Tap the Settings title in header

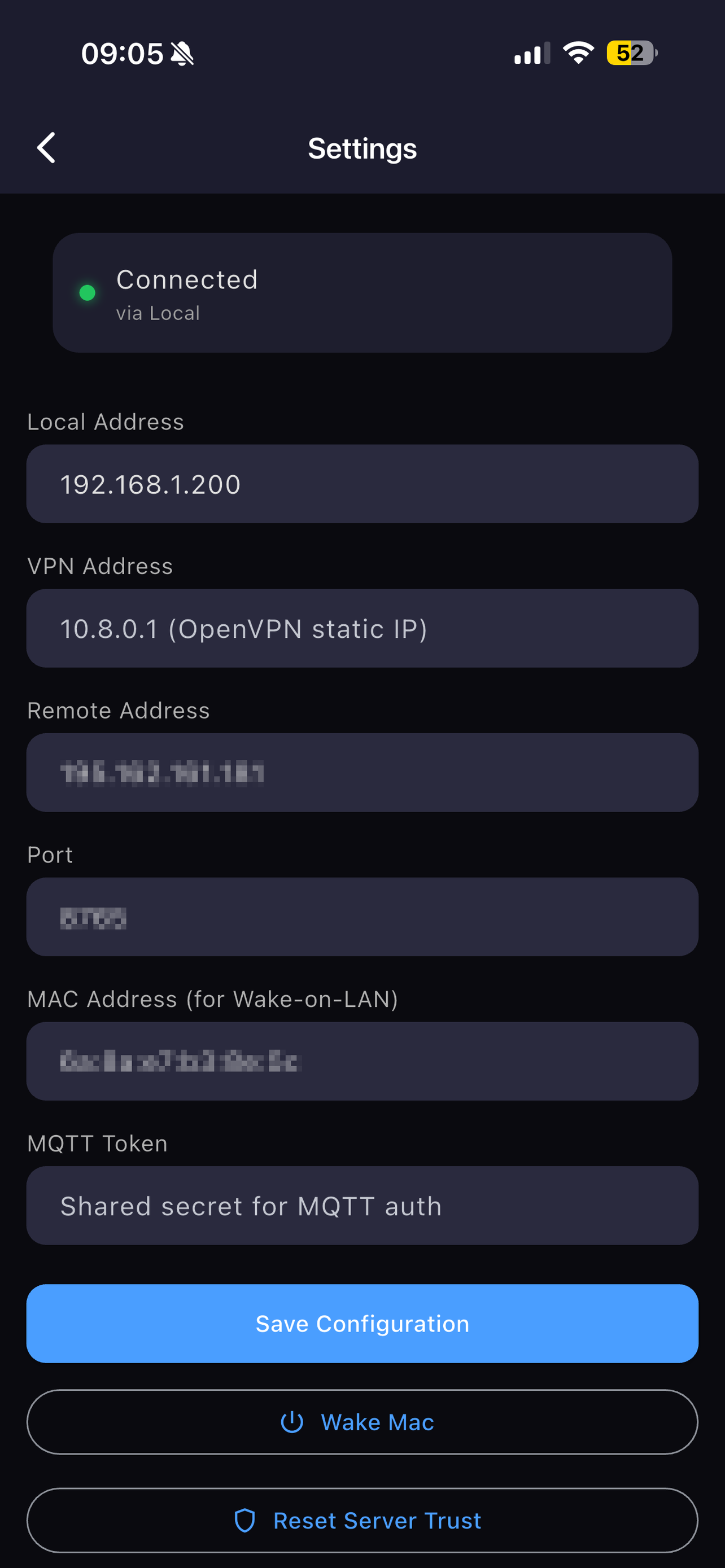click(x=362, y=148)
